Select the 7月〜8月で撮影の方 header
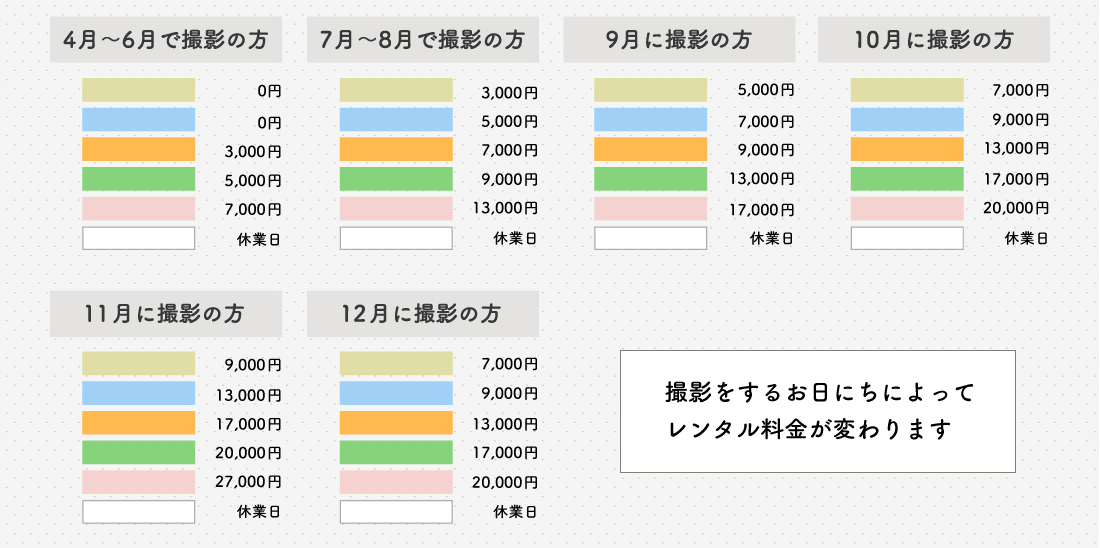The width and height of the screenshot is (1100, 548). 423,40
